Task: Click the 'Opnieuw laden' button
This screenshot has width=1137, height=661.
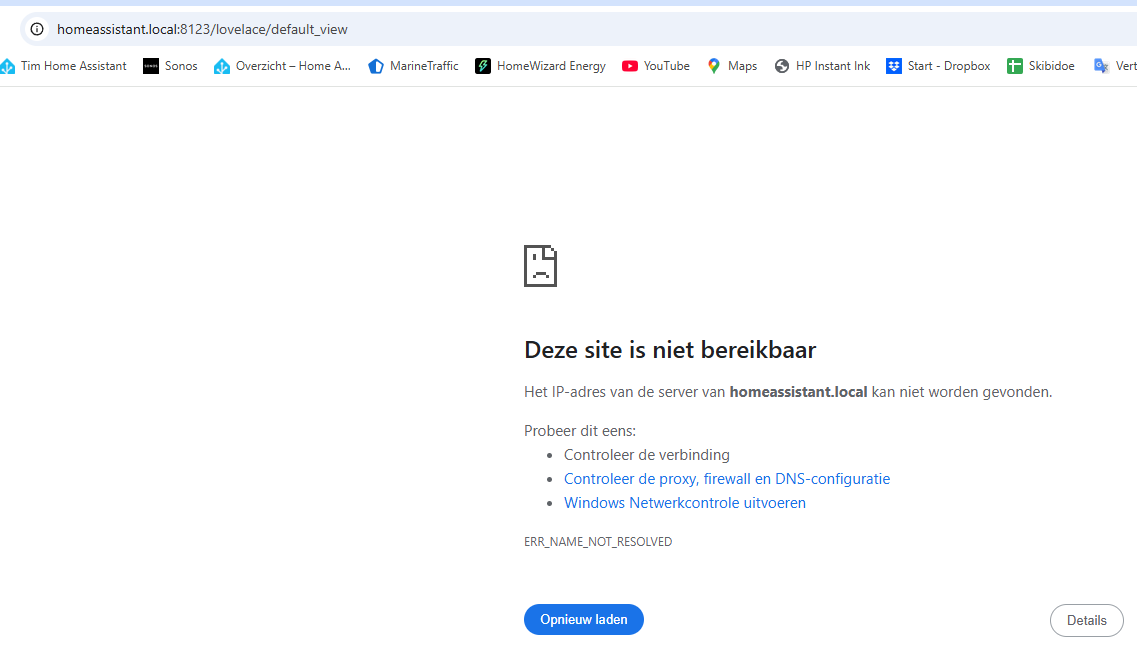Action: pos(584,620)
